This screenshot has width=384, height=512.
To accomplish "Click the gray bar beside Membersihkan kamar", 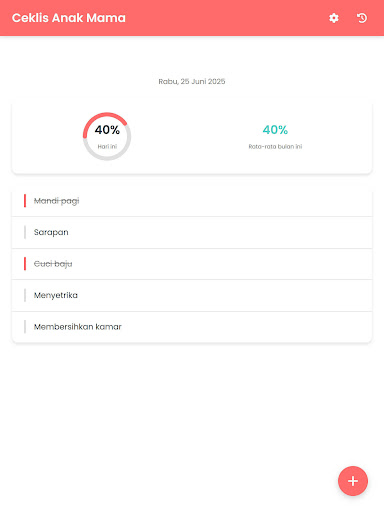I will tap(25, 327).
